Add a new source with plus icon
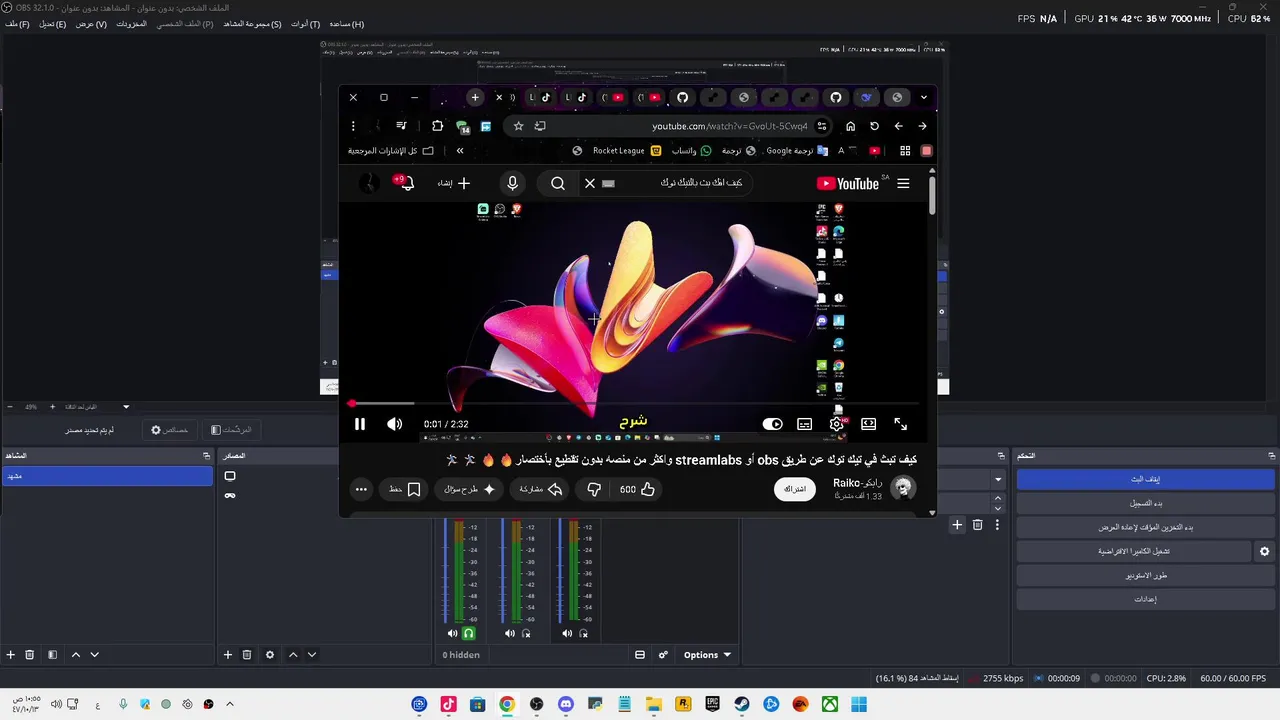The height and width of the screenshot is (720, 1280). 228,655
